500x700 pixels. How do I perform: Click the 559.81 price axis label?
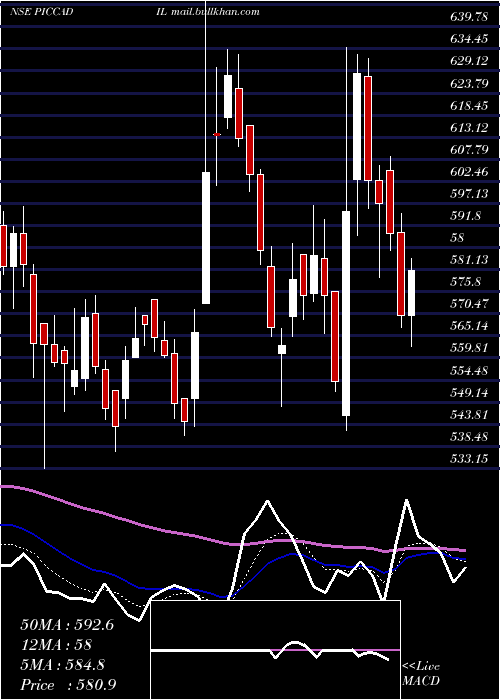coord(469,348)
